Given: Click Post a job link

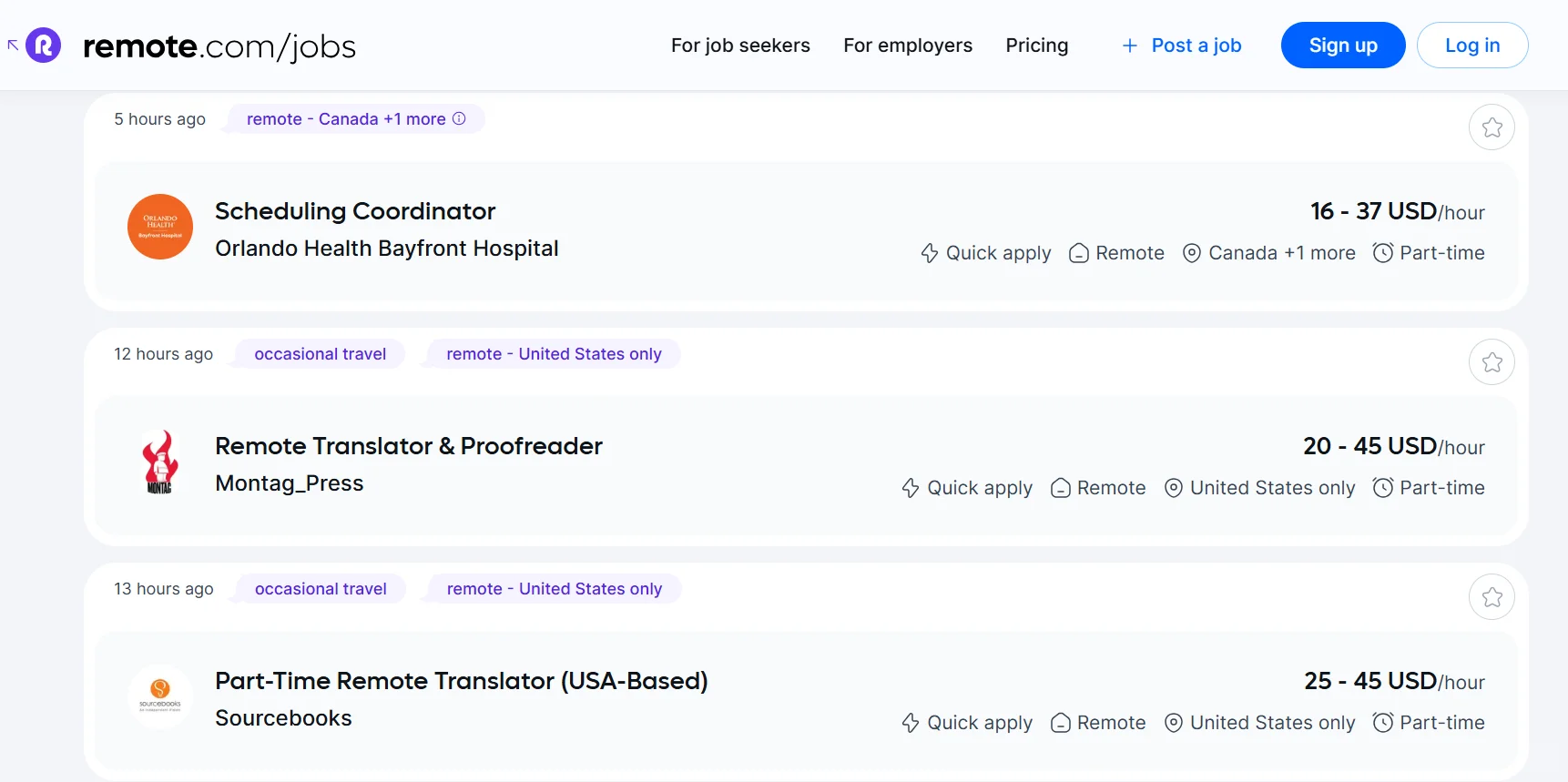Looking at the screenshot, I should pyautogui.click(x=1196, y=46).
